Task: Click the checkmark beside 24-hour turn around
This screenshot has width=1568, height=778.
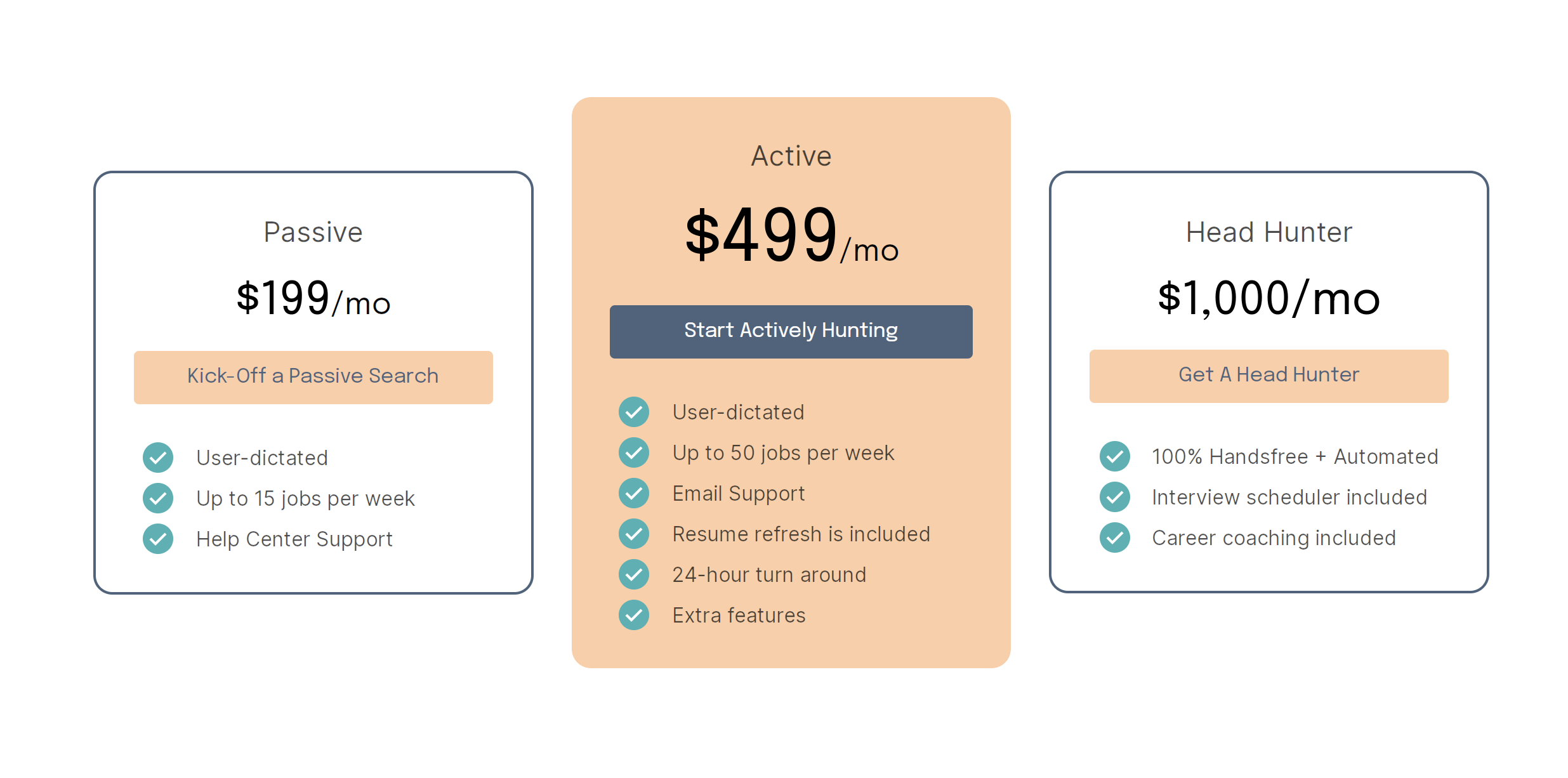Action: 634,574
